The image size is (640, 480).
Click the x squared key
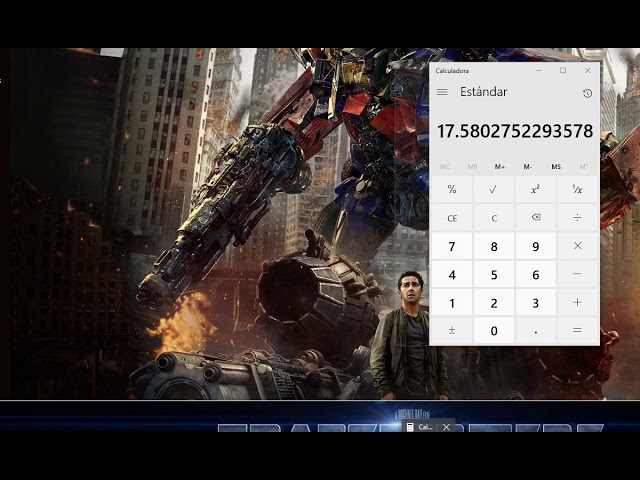pyautogui.click(x=536, y=189)
